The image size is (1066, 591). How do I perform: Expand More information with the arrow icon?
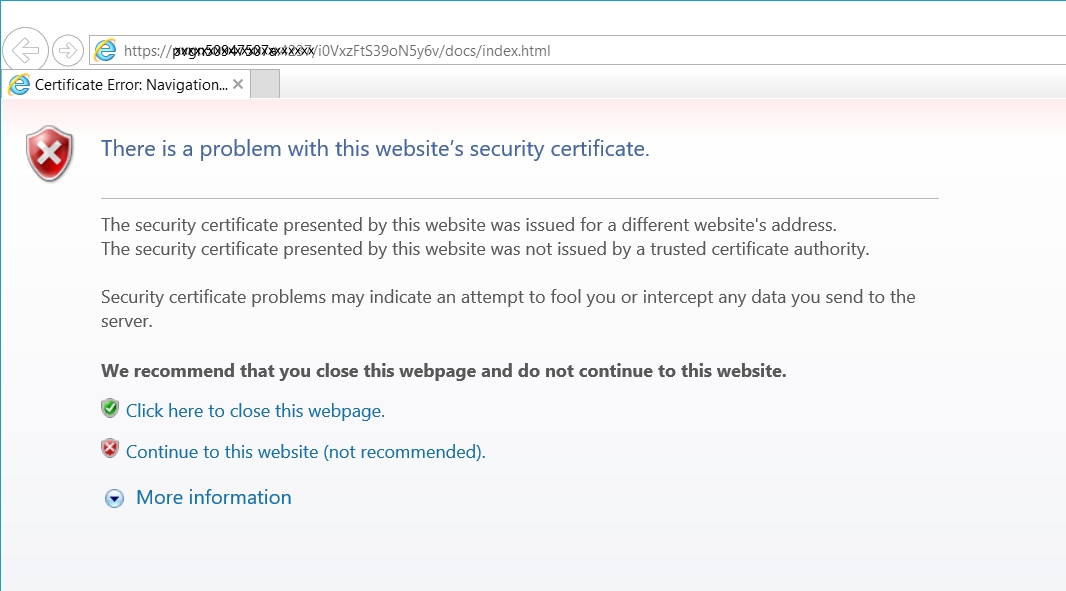[x=114, y=499]
